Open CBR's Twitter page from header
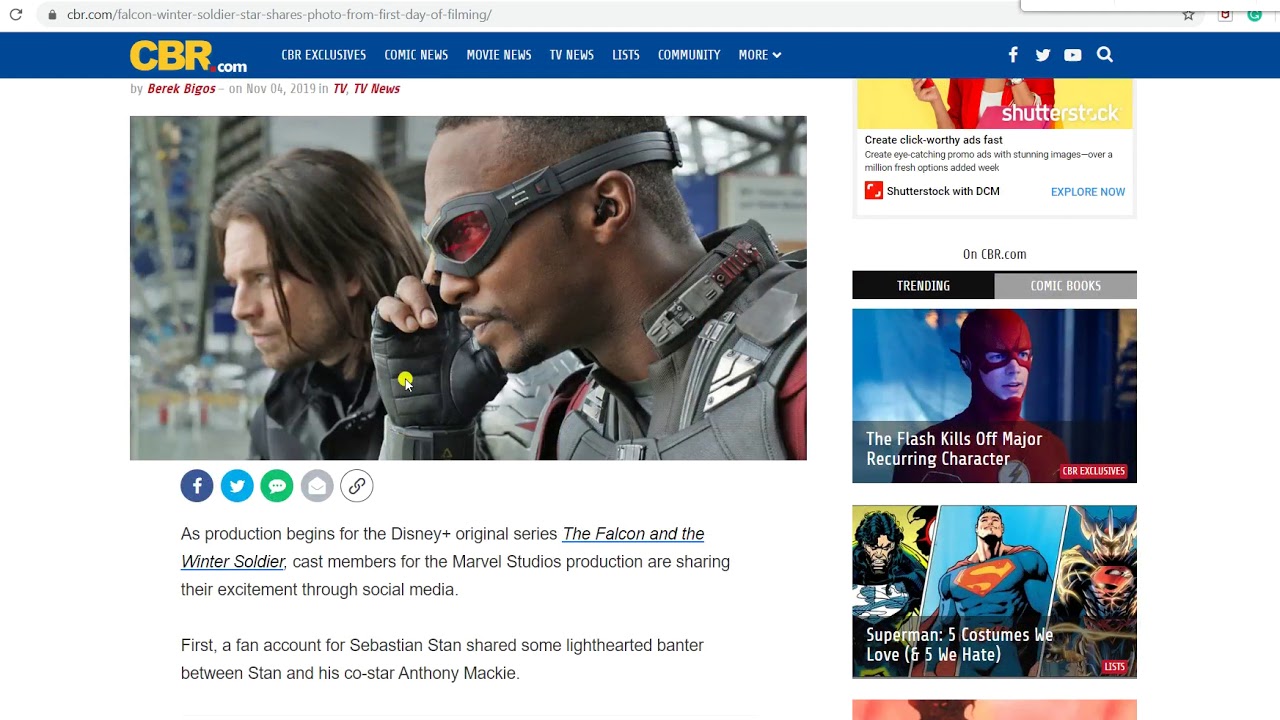The width and height of the screenshot is (1280, 720). [x=1043, y=55]
